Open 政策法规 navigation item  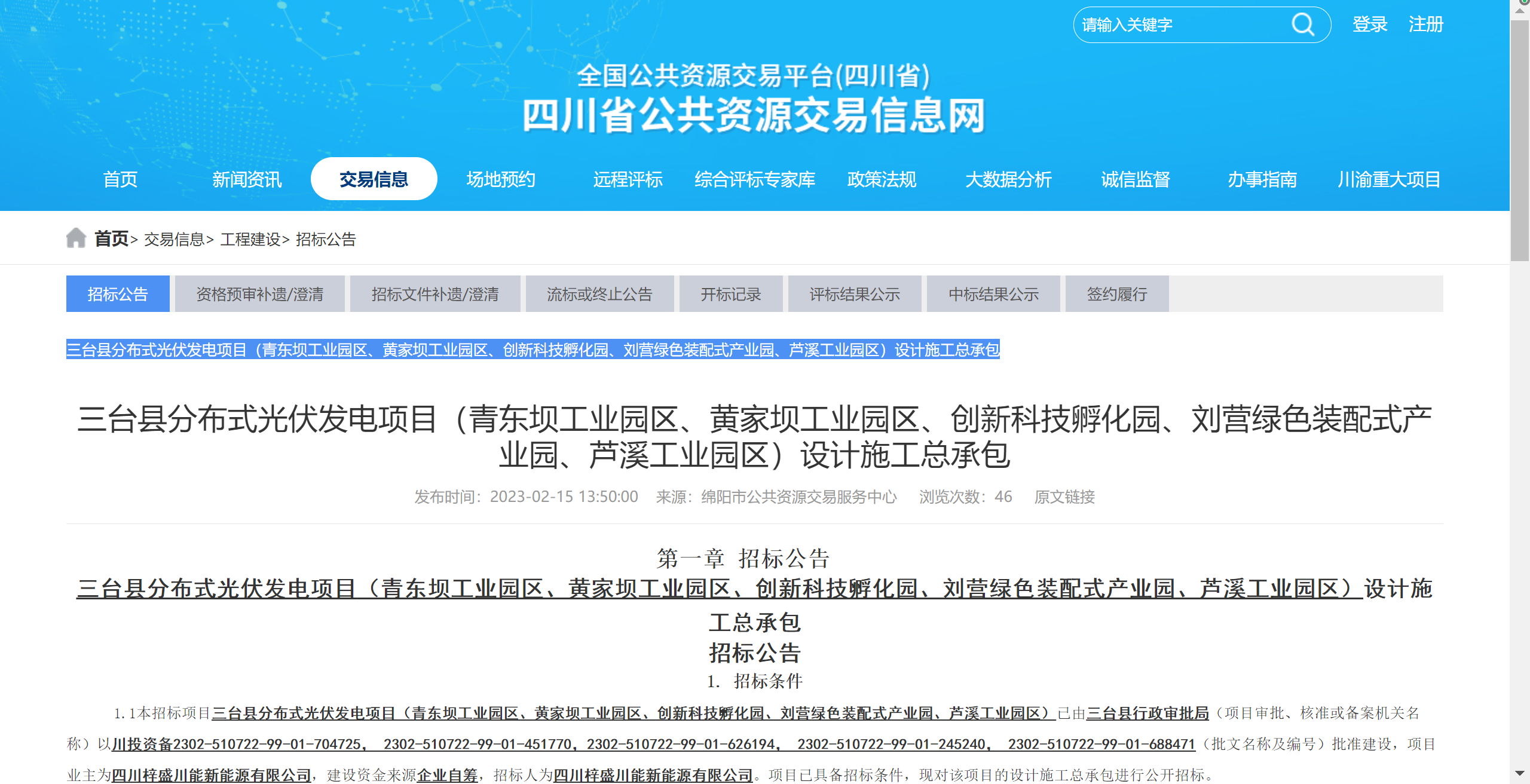click(882, 179)
